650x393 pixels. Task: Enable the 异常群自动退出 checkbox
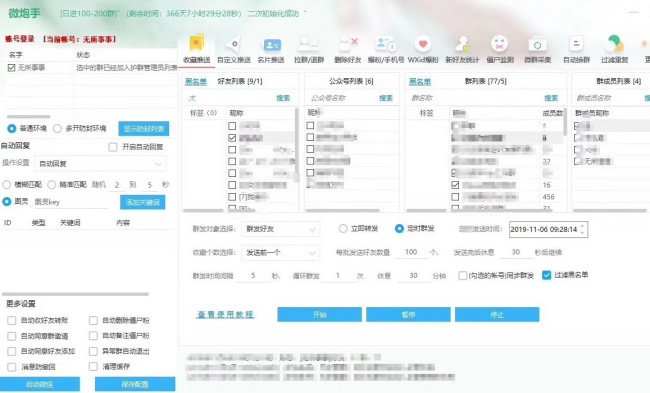click(93, 351)
